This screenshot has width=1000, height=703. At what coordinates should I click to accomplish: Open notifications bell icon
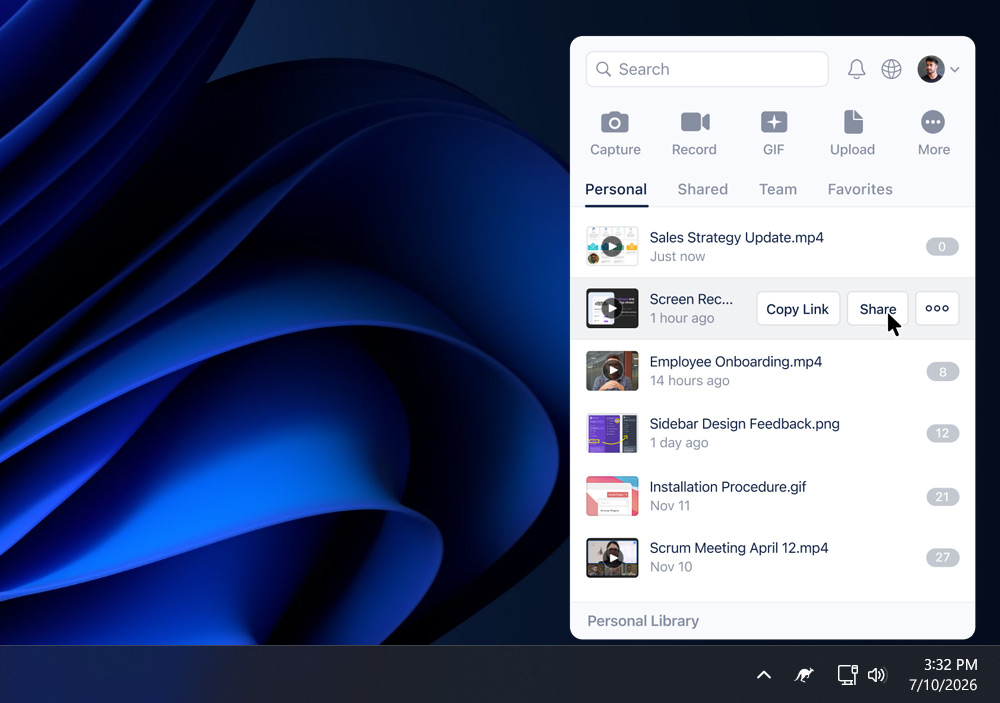(857, 69)
